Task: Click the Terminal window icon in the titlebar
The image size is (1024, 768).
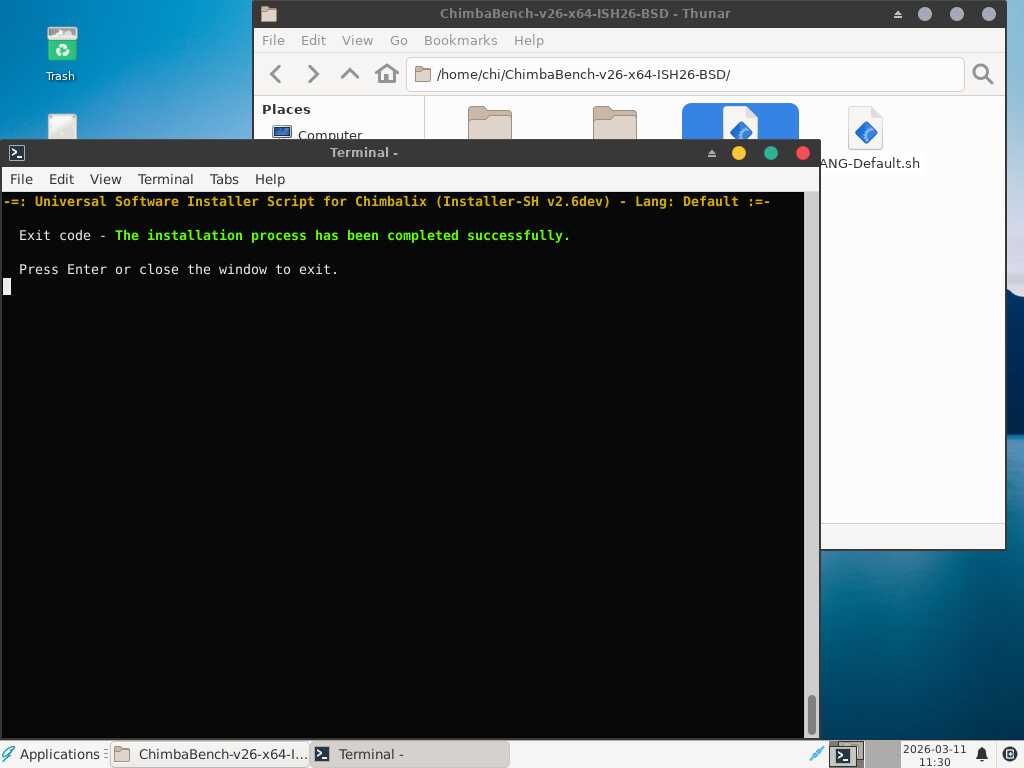Action: 17,153
